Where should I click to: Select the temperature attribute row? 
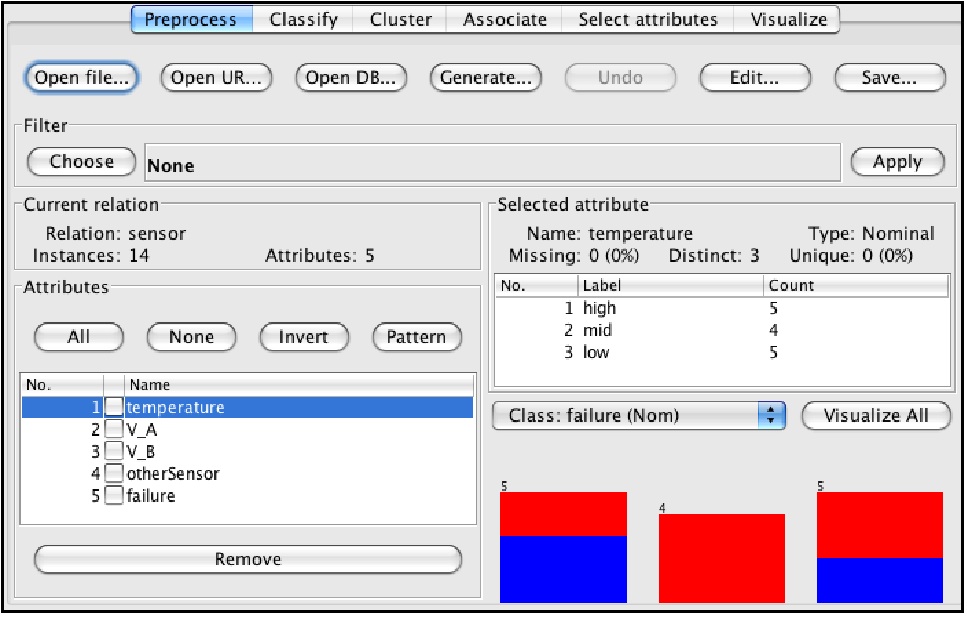(247, 407)
